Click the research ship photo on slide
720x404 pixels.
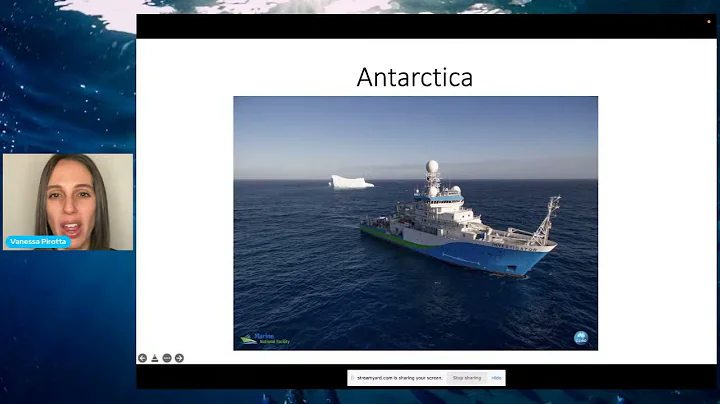[x=416, y=223]
